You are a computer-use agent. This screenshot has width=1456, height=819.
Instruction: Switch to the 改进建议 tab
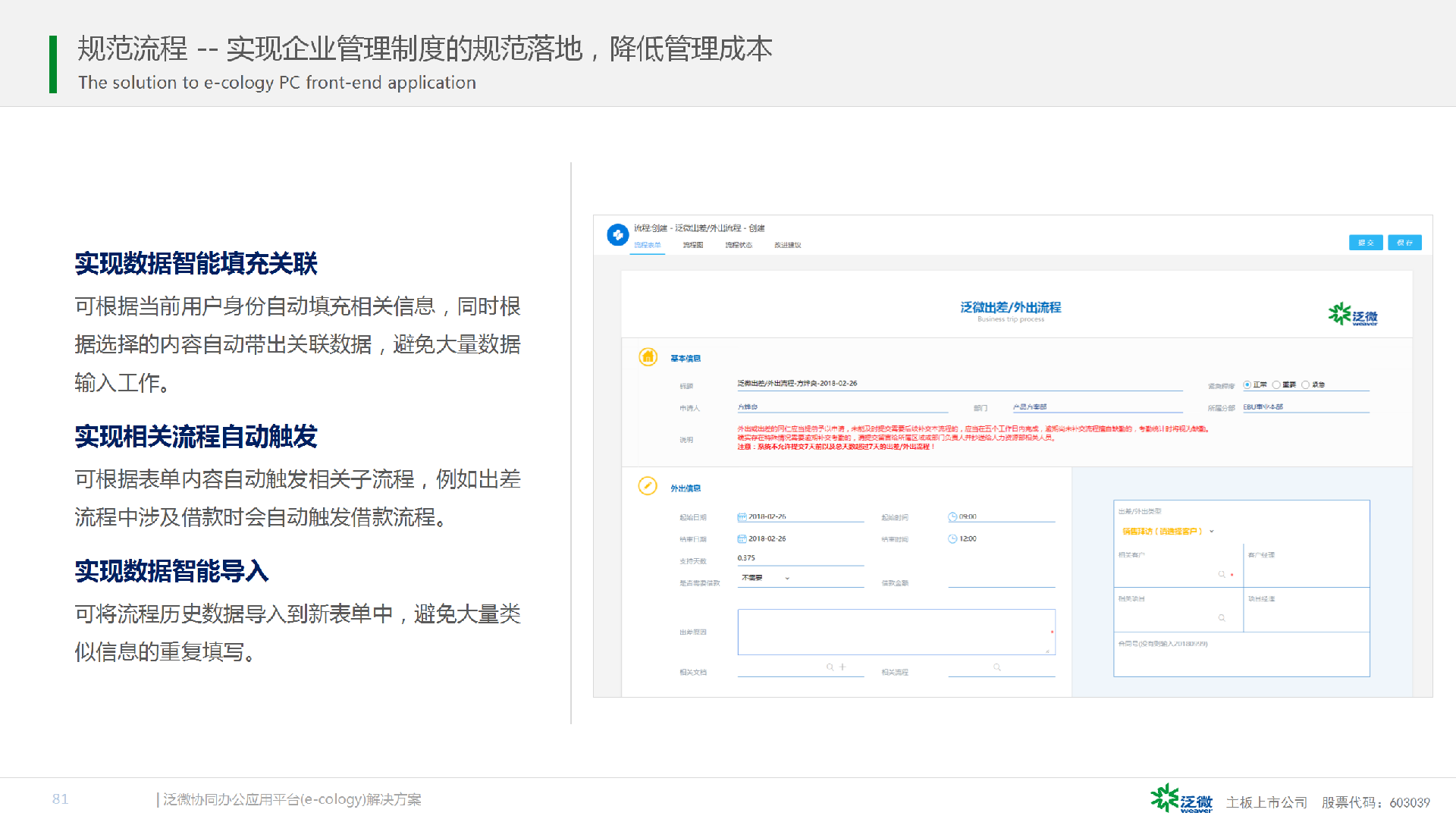click(x=787, y=246)
